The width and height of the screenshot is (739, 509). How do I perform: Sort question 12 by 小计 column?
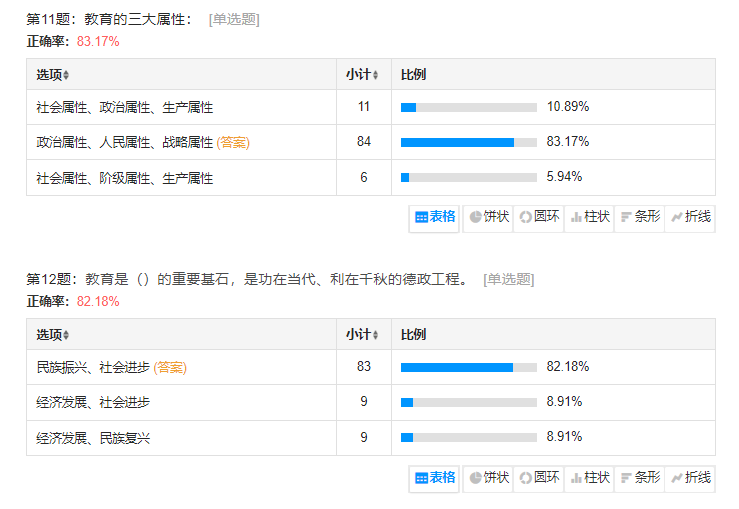point(362,335)
